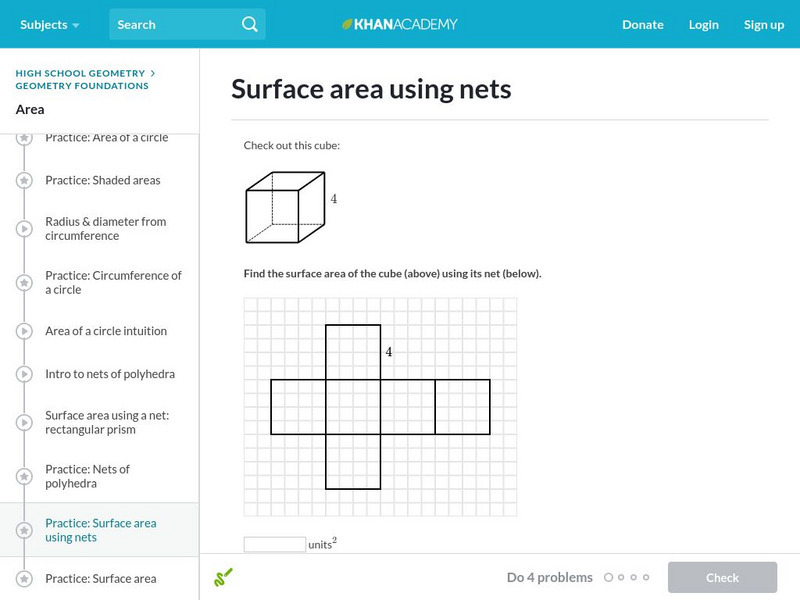Open the Subjects dropdown menu

click(x=50, y=24)
